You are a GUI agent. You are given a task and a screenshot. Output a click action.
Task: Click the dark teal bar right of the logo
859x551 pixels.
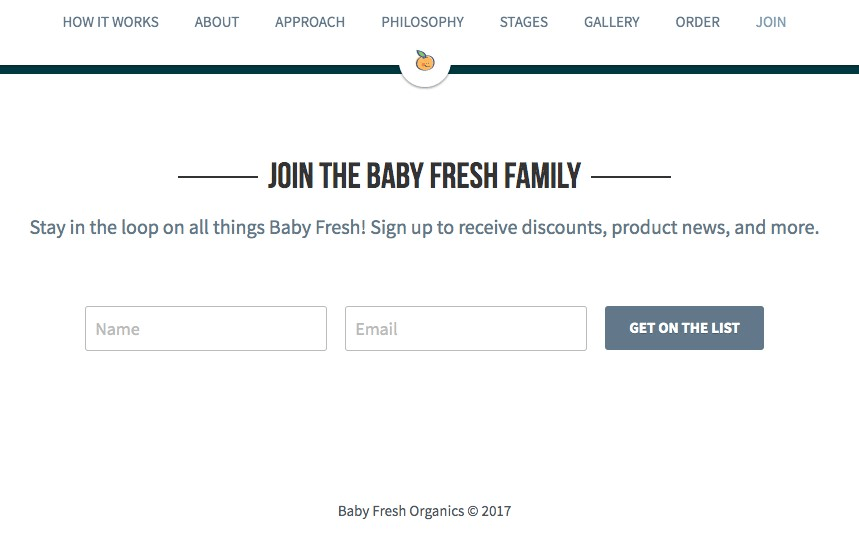coord(650,69)
